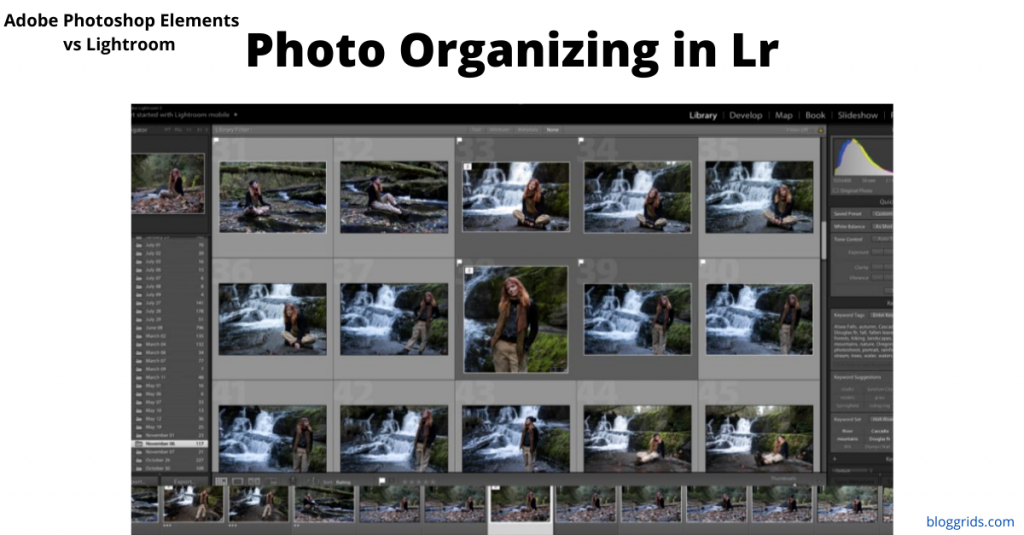Toggle the sort direction icon
Image resolution: width=1024 pixels, height=535 pixels.
[312, 482]
